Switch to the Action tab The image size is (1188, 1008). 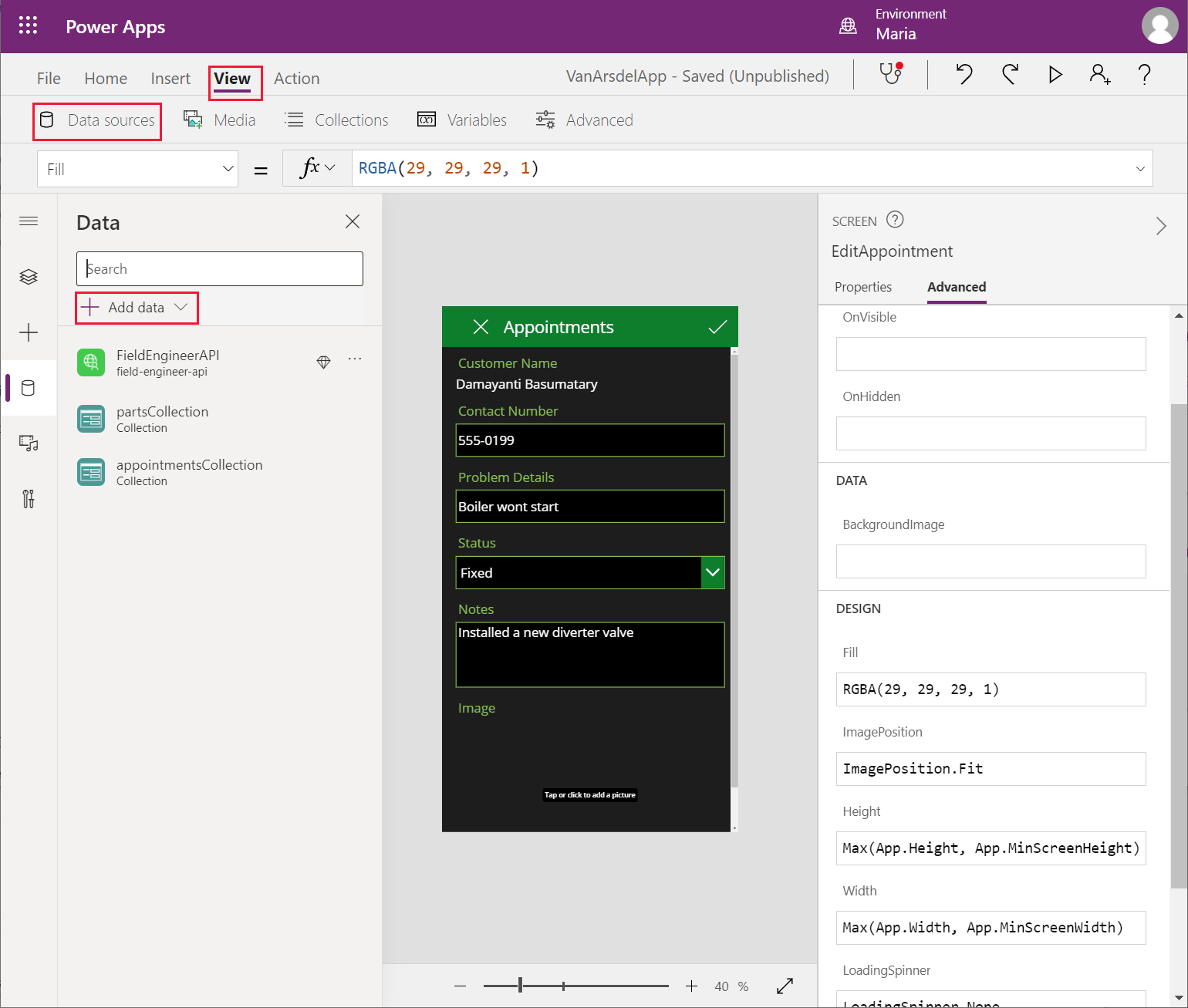[x=297, y=78]
